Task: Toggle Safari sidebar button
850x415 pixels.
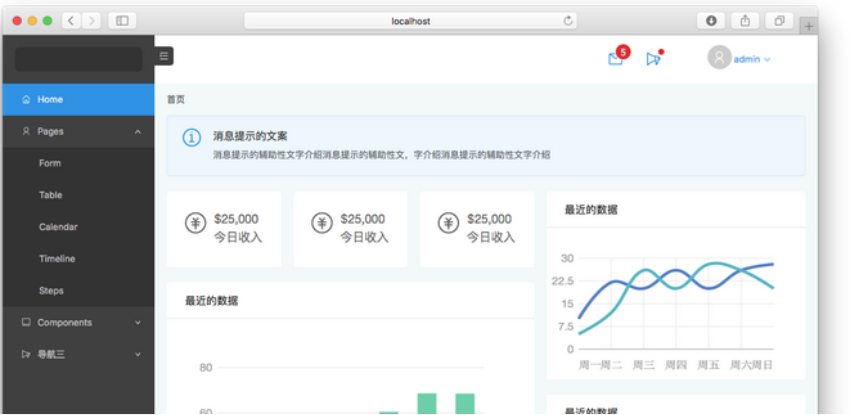Action: point(122,21)
